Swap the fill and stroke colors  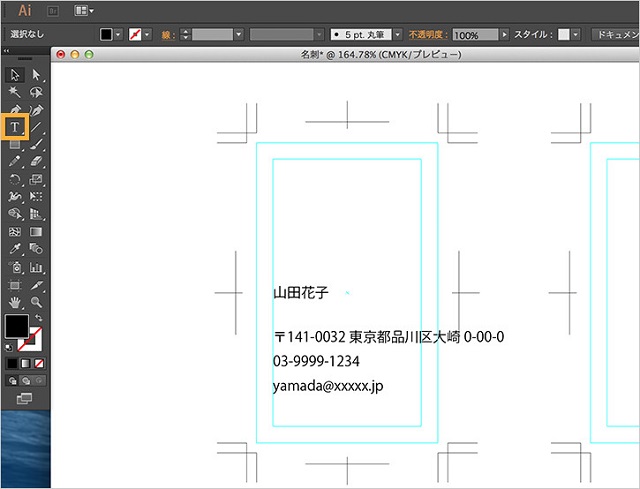39,317
